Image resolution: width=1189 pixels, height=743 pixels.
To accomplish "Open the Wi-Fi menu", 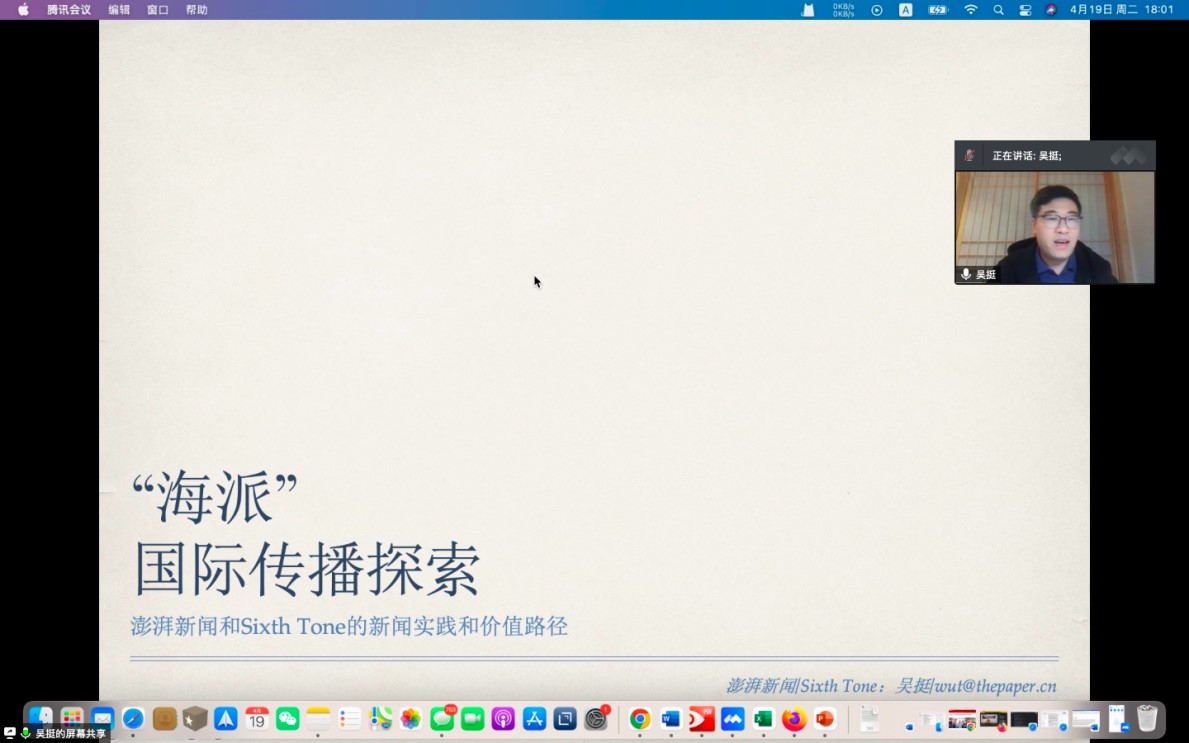I will [971, 10].
